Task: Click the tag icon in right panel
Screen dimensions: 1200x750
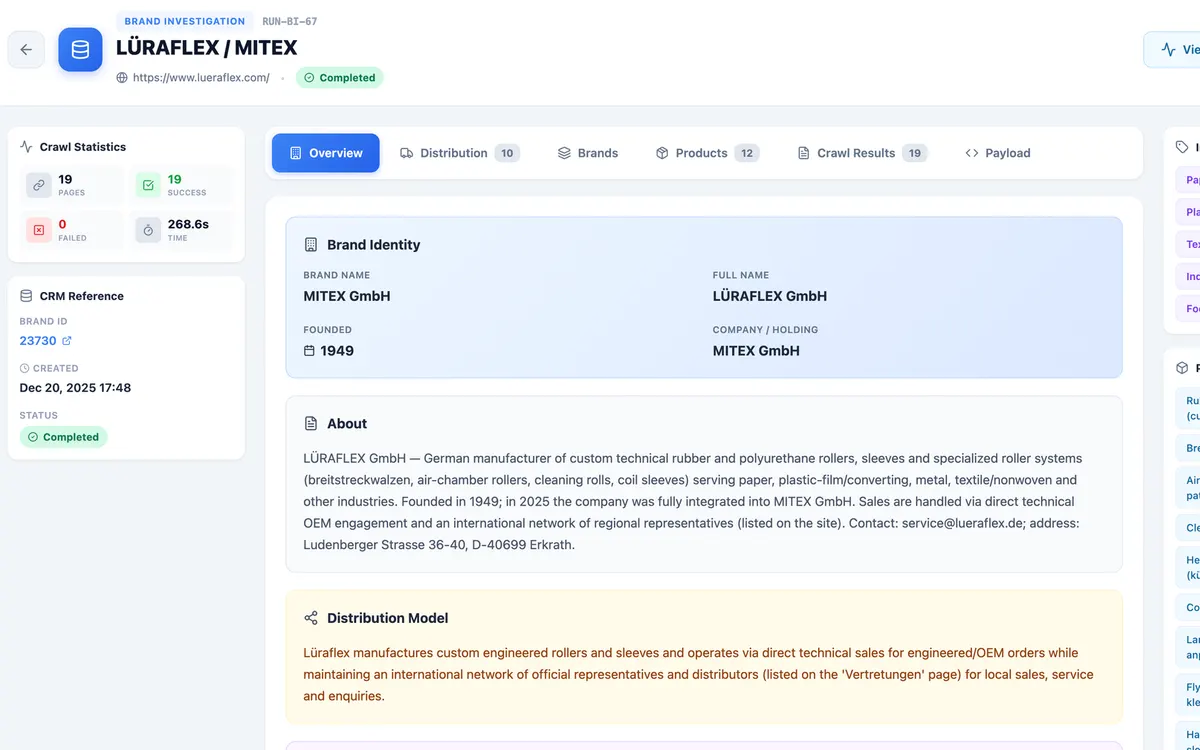Action: 1182,146
